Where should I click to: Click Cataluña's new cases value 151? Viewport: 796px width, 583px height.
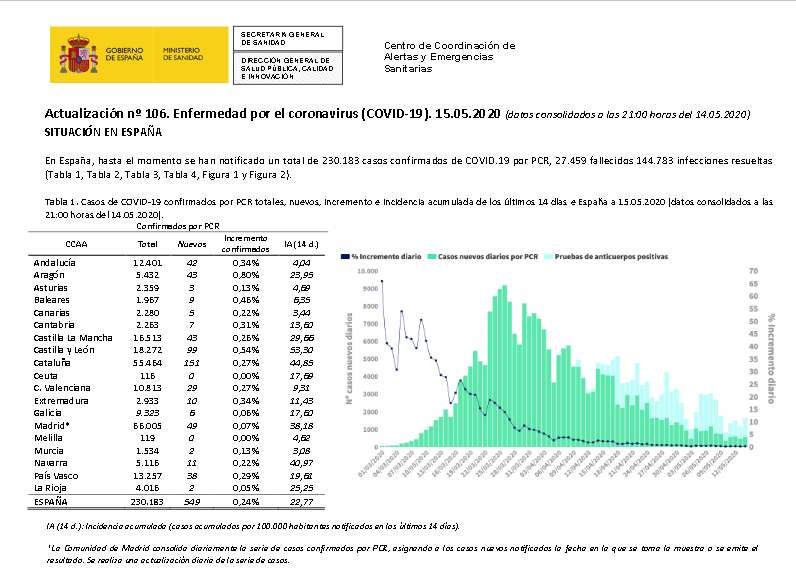coord(192,363)
